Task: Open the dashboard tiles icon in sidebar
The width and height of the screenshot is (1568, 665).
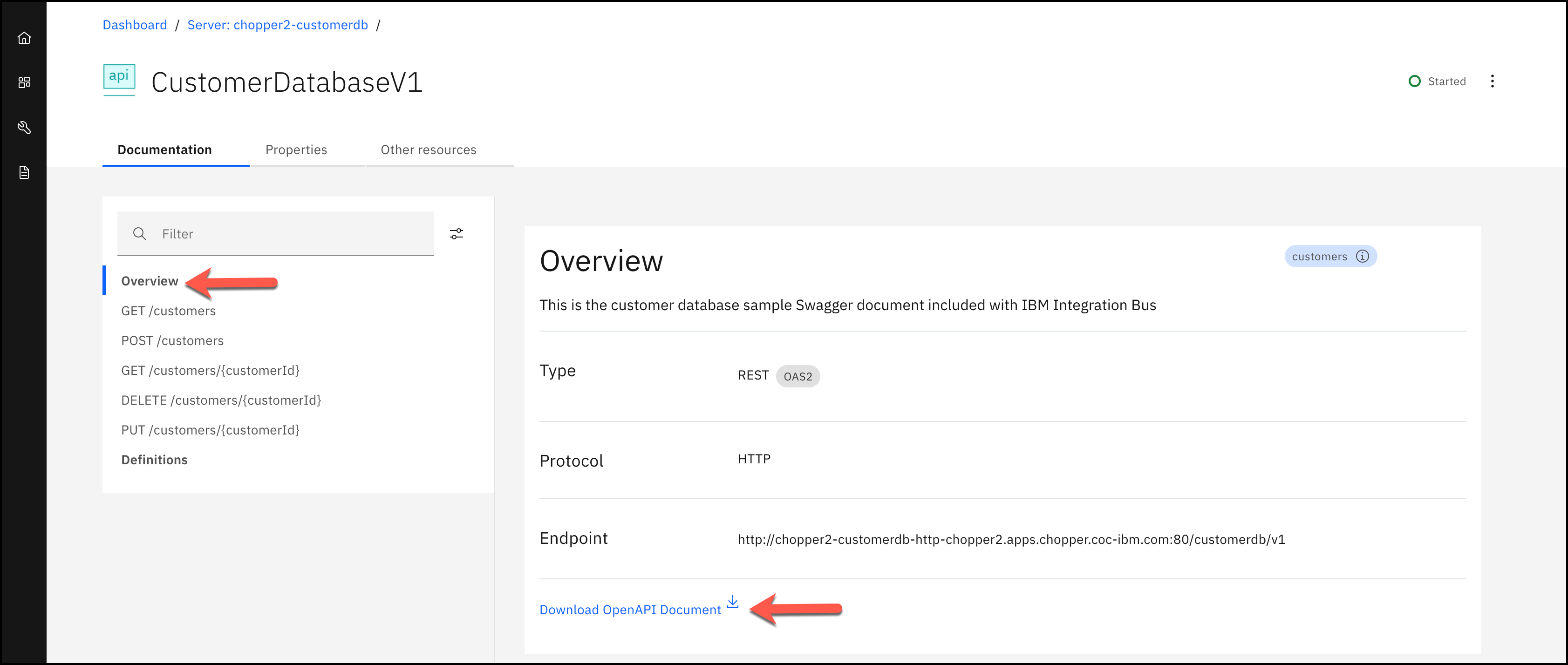Action: [x=24, y=83]
